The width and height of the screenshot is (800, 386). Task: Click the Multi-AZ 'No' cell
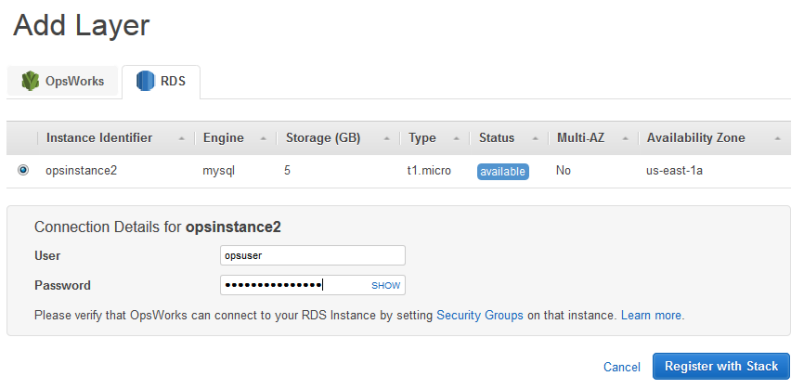563,171
